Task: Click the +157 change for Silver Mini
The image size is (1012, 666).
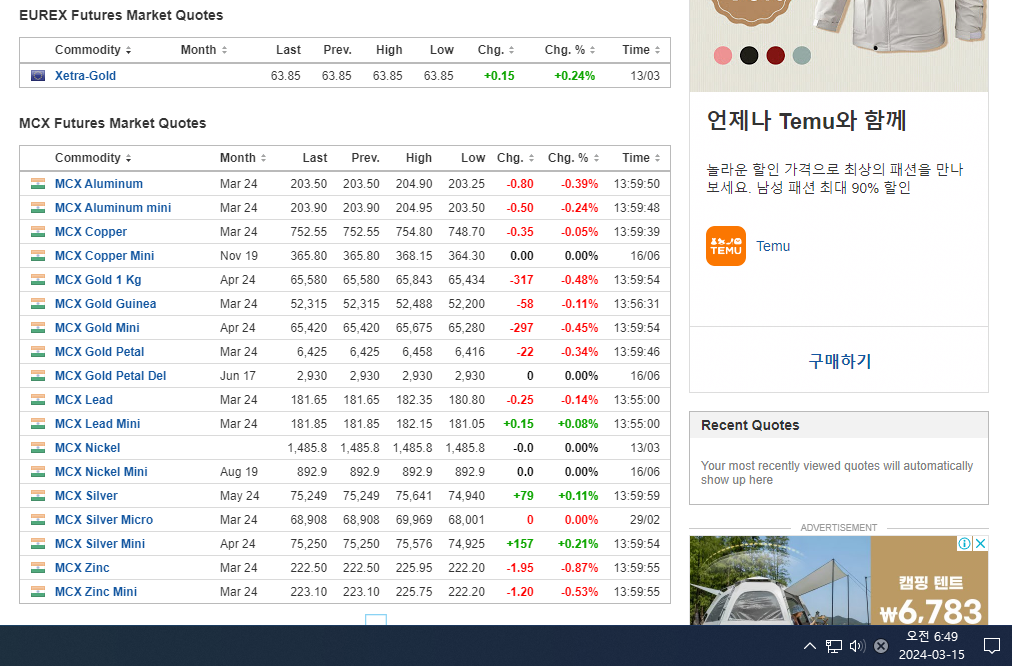Action: coord(520,544)
